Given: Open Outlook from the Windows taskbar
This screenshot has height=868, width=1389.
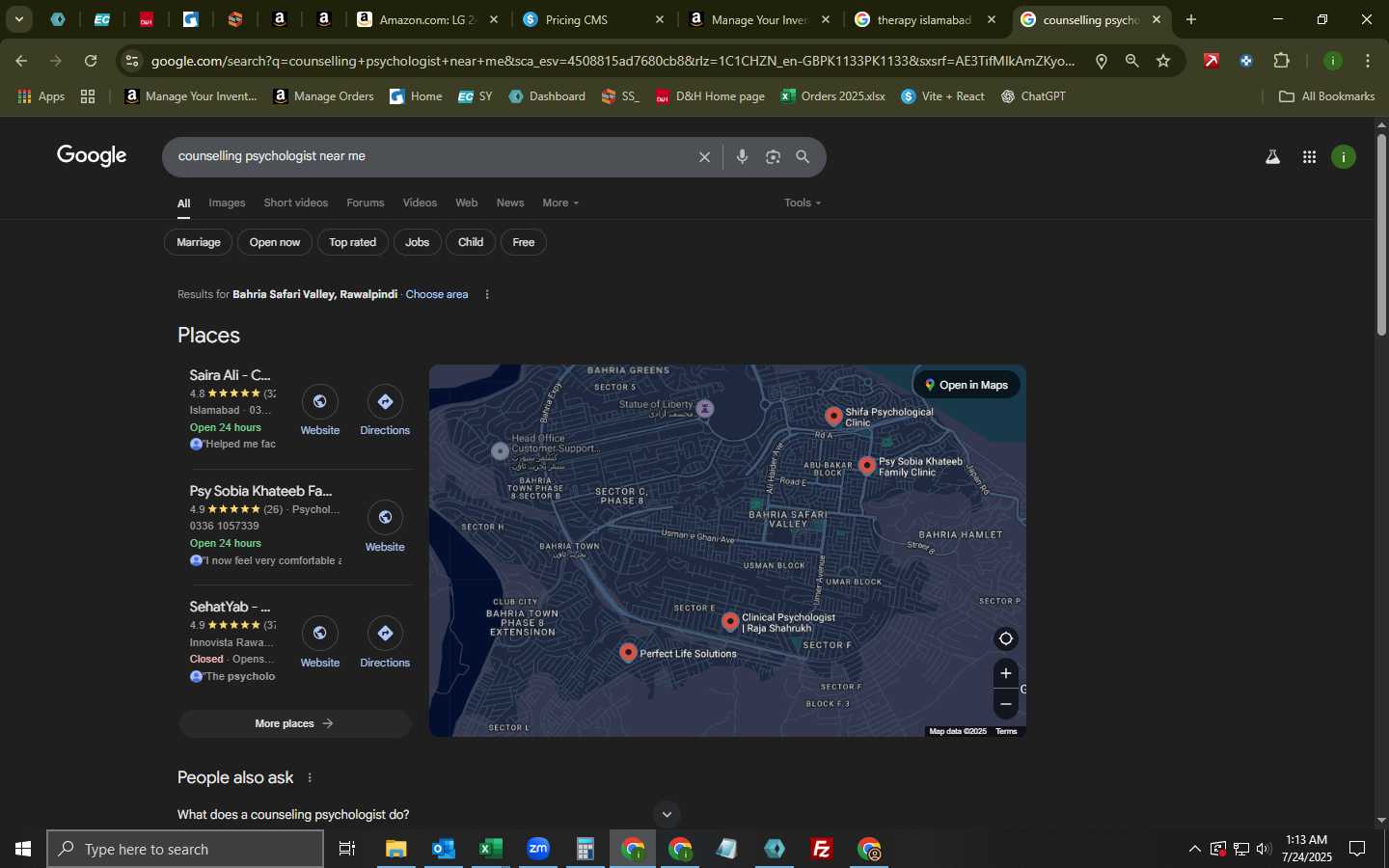Looking at the screenshot, I should 443,849.
